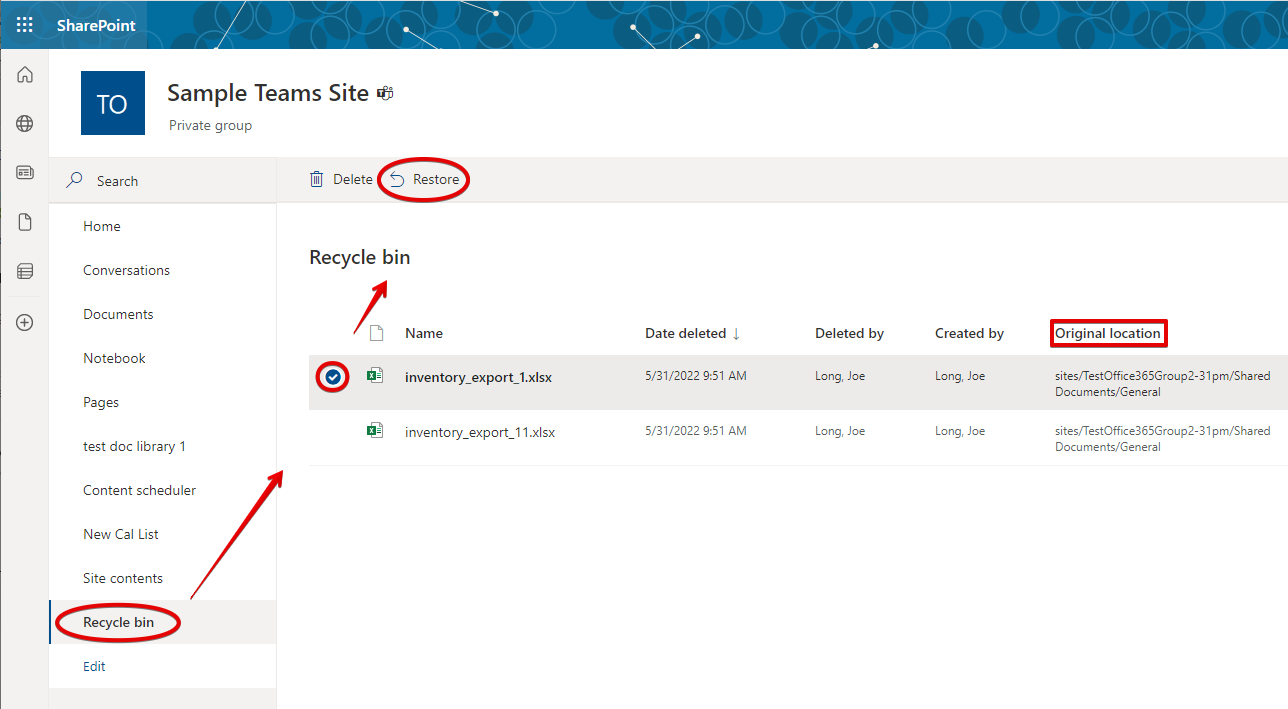Viewport: 1288px width, 709px height.
Task: Open My files page icon
Action: coord(25,222)
